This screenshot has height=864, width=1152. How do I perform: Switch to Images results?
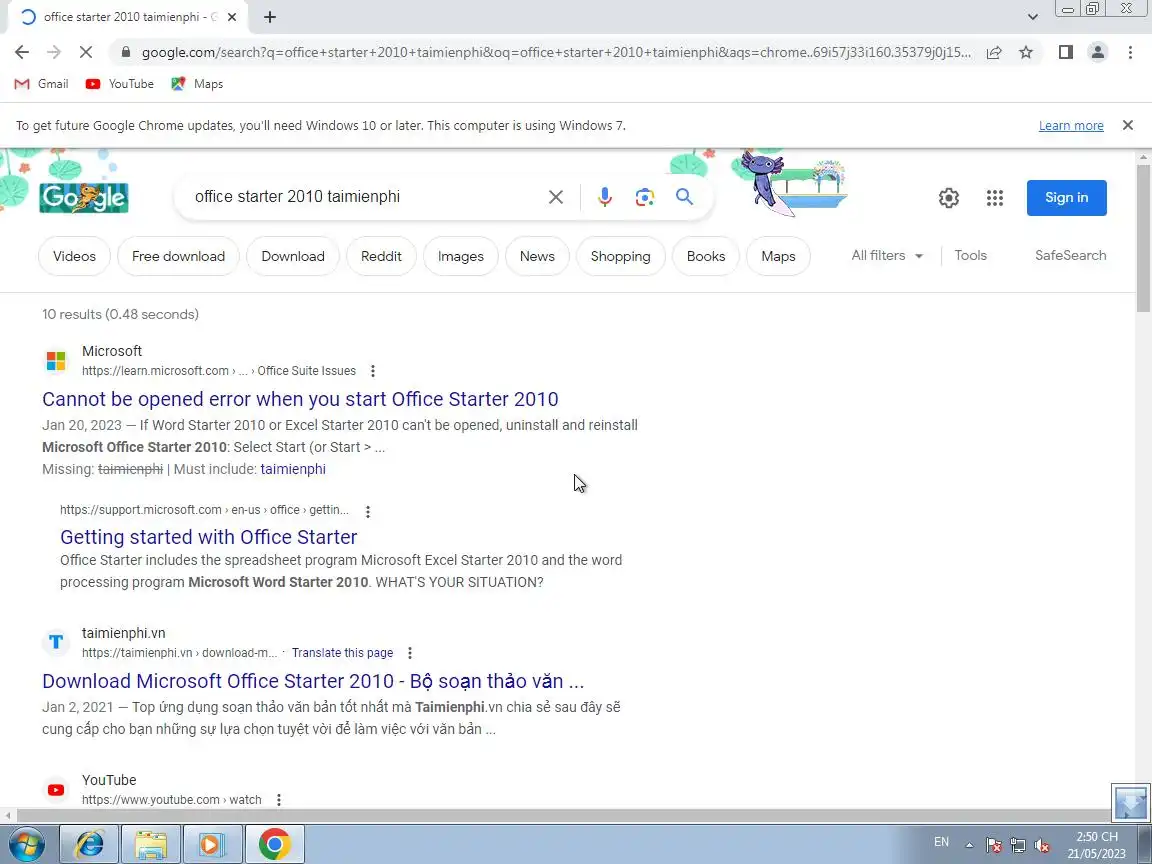pos(461,256)
